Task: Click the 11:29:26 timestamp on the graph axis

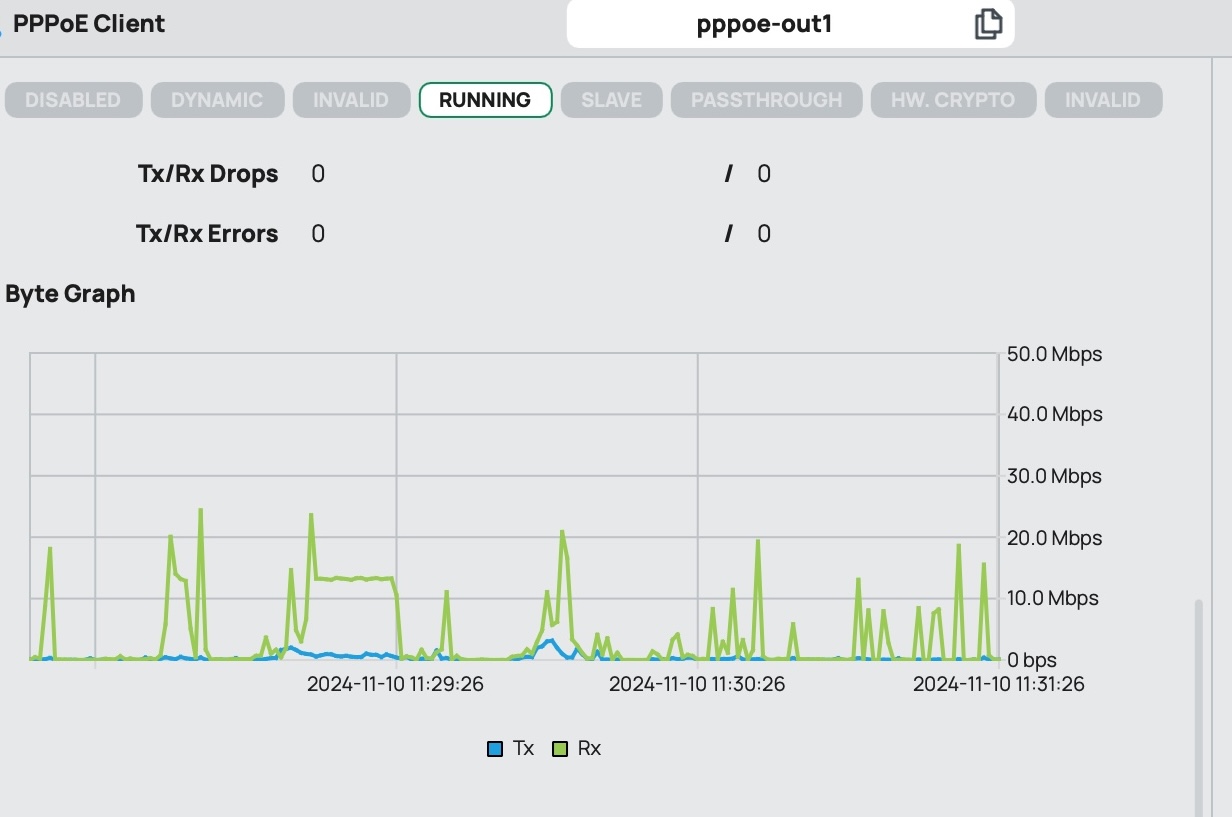Action: click(395, 684)
